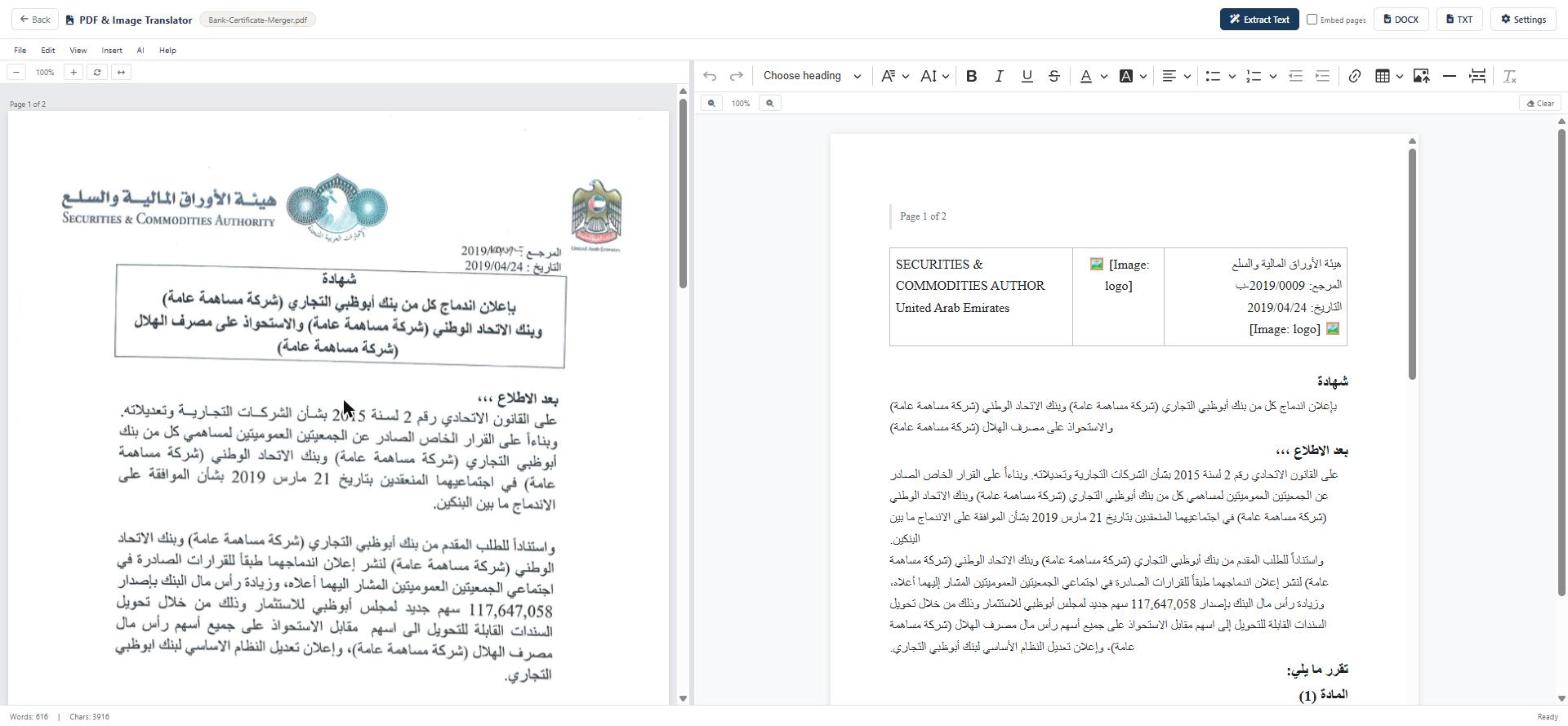Click the 'Chars: 3916' status entry
Viewport: 1568px width, 726px height.
pyautogui.click(x=89, y=717)
